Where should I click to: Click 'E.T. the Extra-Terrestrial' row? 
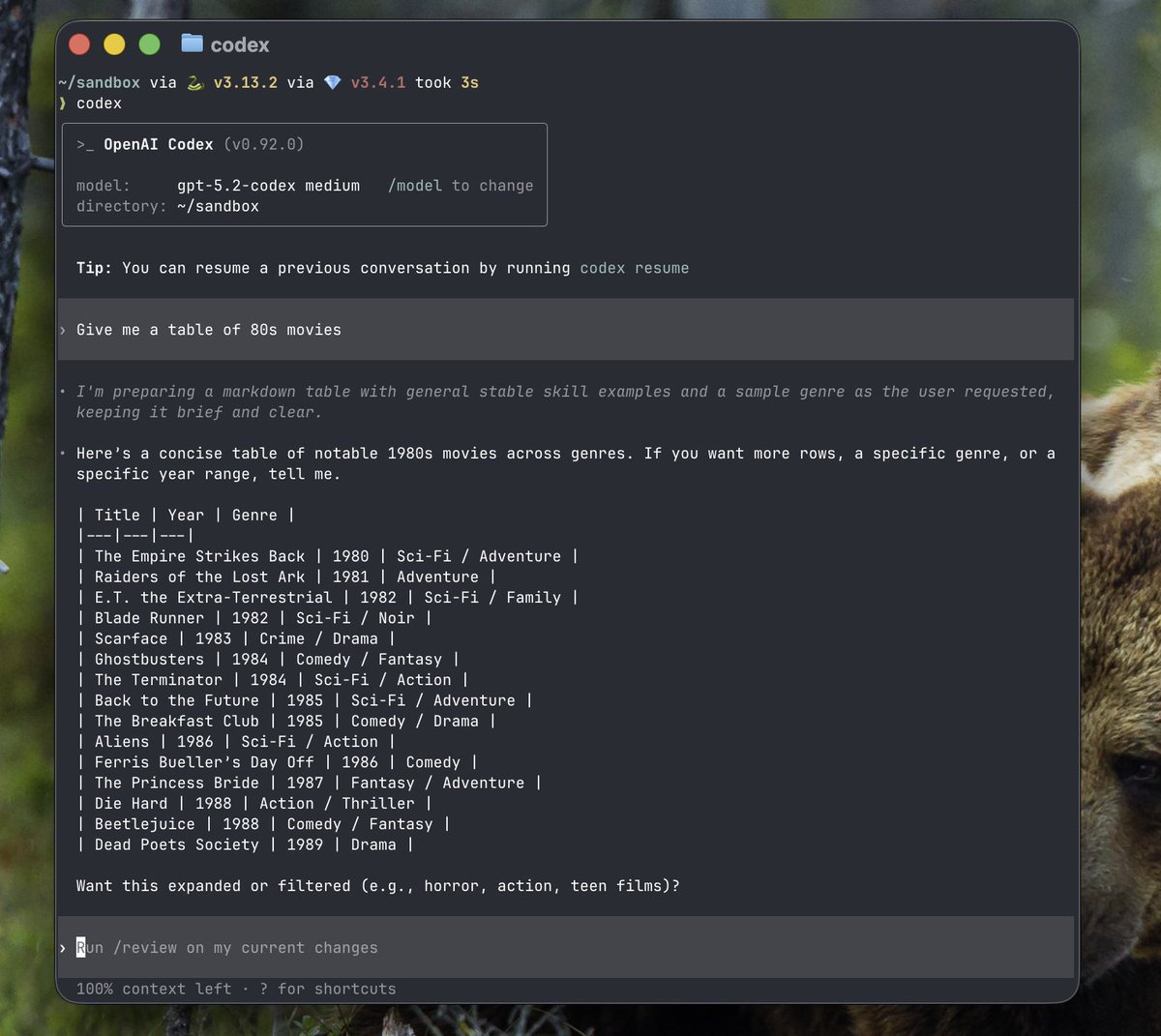click(328, 598)
